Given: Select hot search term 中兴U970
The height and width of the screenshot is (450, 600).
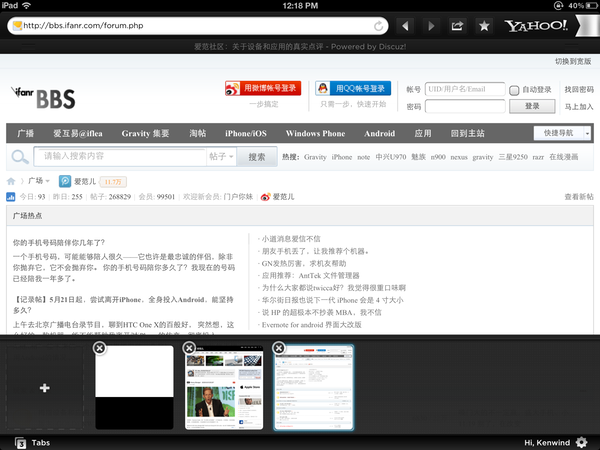Looking at the screenshot, I should click(391, 157).
